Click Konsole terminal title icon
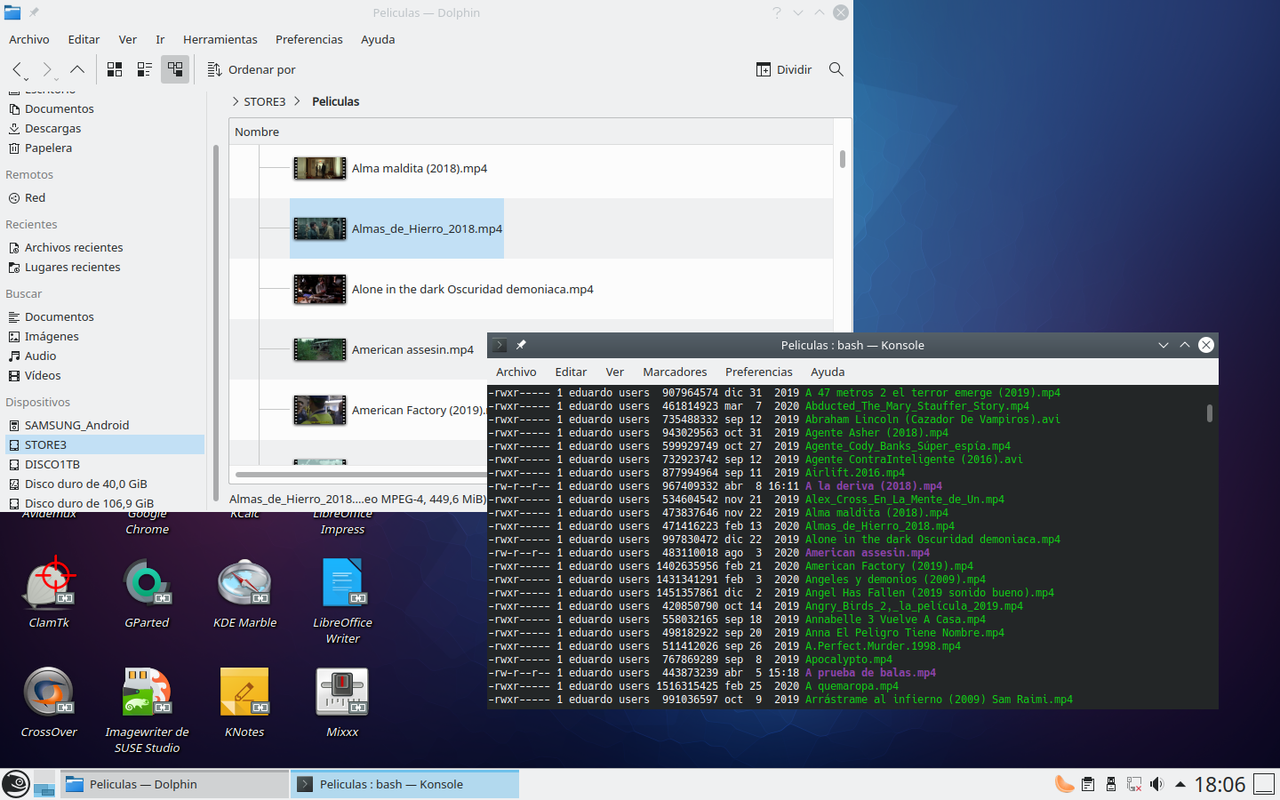Image resolution: width=1280 pixels, height=800 pixels. pos(501,345)
